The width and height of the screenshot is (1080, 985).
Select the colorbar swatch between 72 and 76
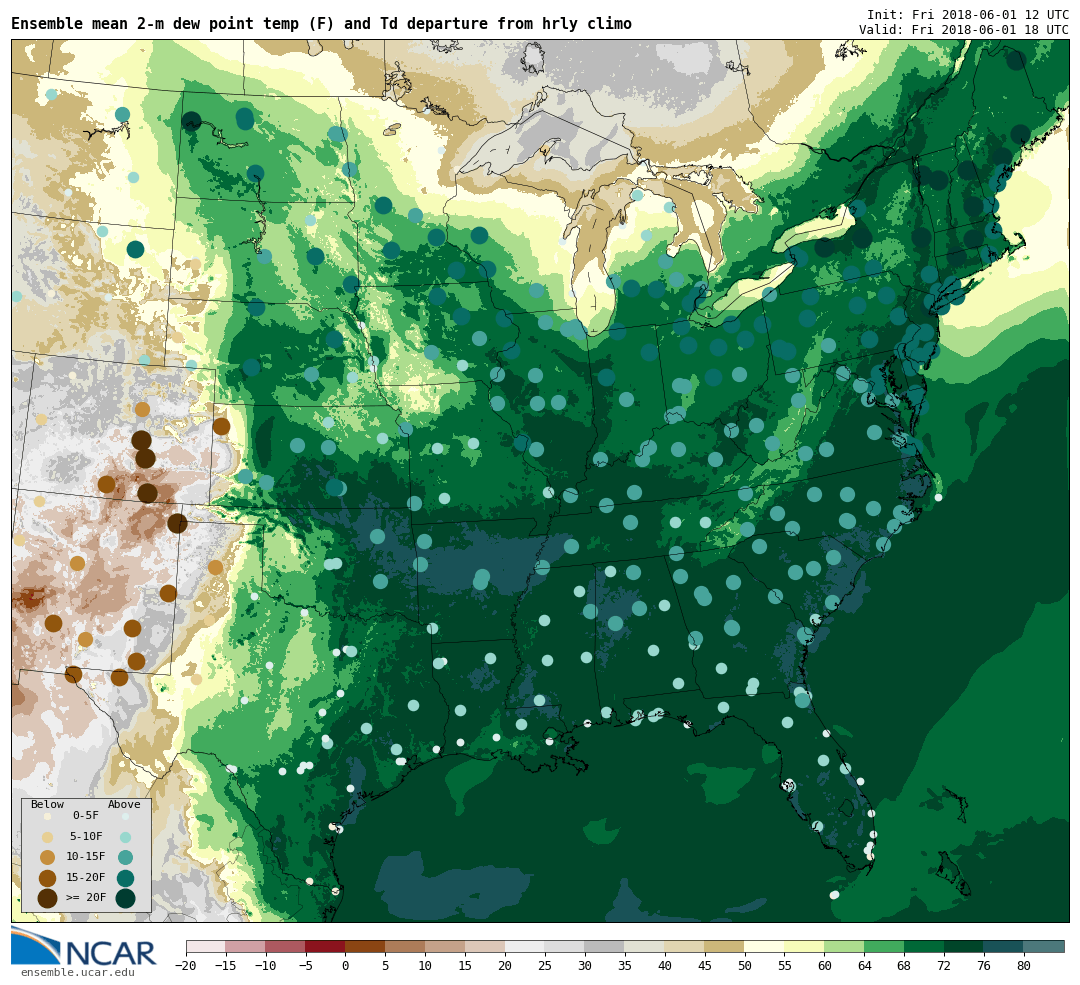point(963,946)
